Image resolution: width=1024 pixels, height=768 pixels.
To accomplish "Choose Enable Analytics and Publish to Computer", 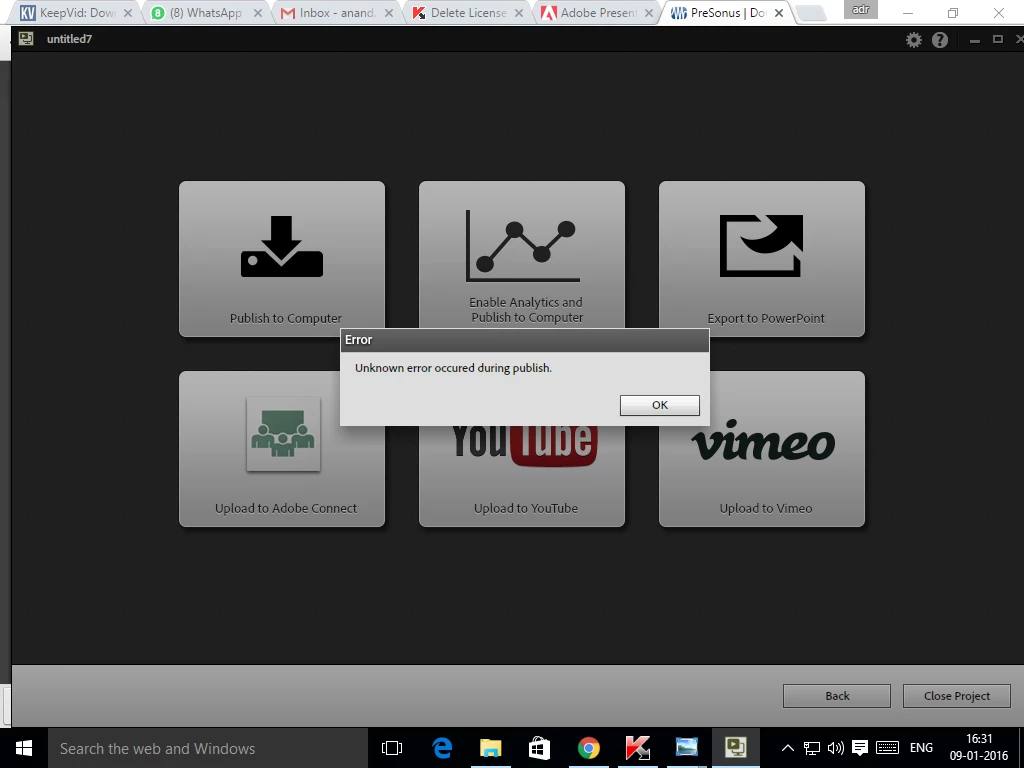I will tap(522, 255).
